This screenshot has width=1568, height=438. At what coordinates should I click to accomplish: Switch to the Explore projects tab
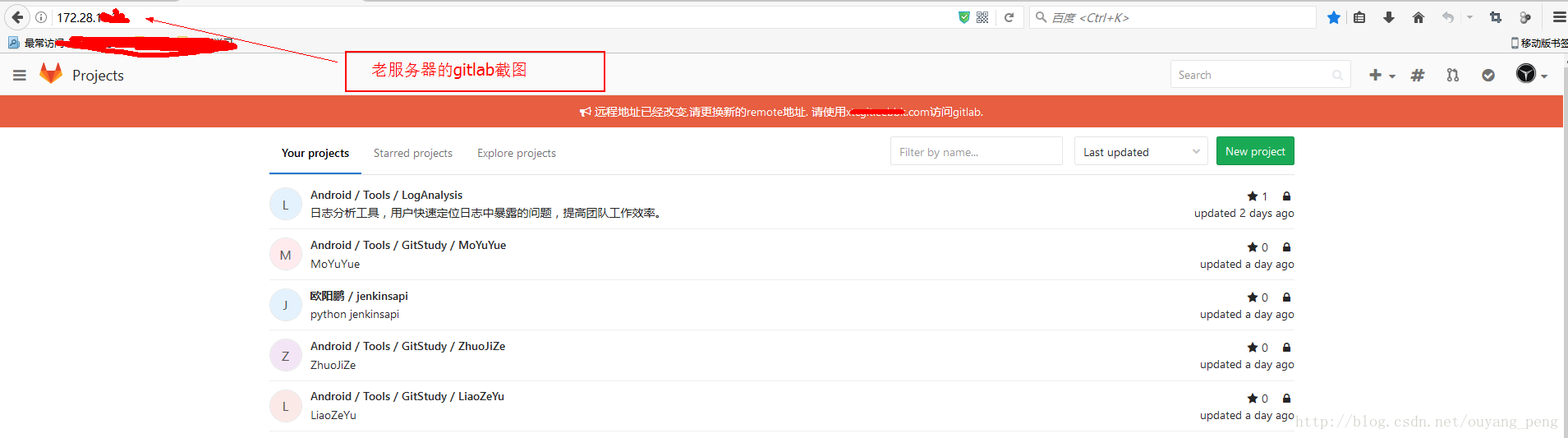click(x=516, y=153)
